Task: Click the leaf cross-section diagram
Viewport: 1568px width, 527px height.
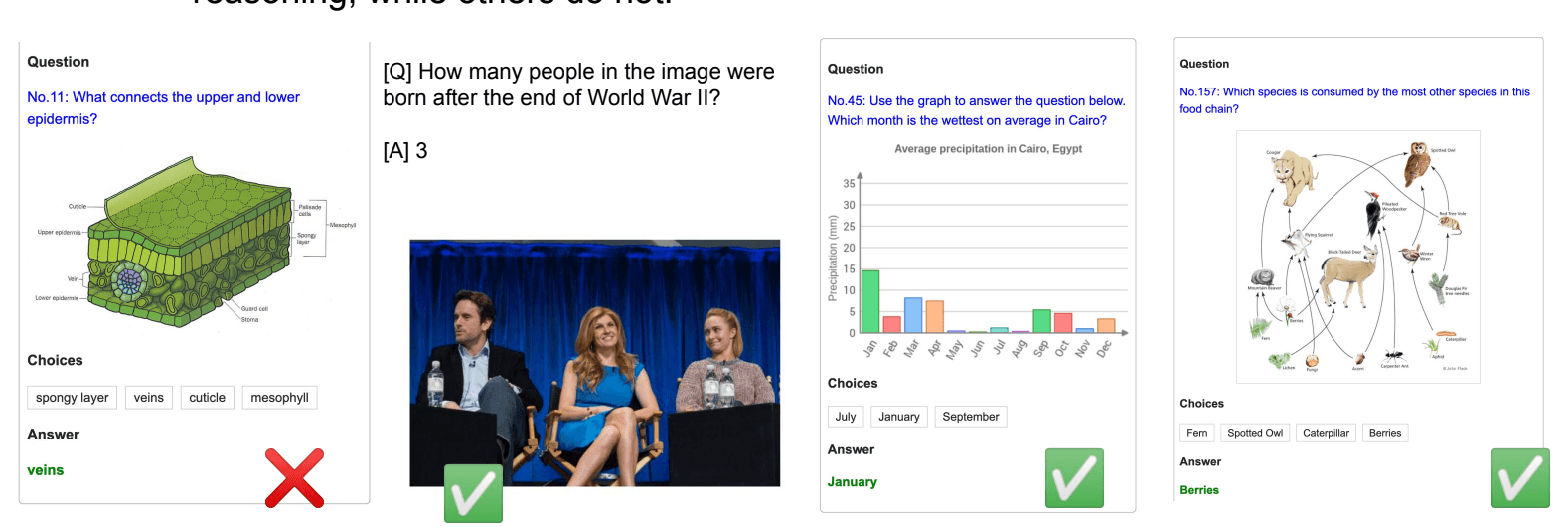Action: (196, 242)
